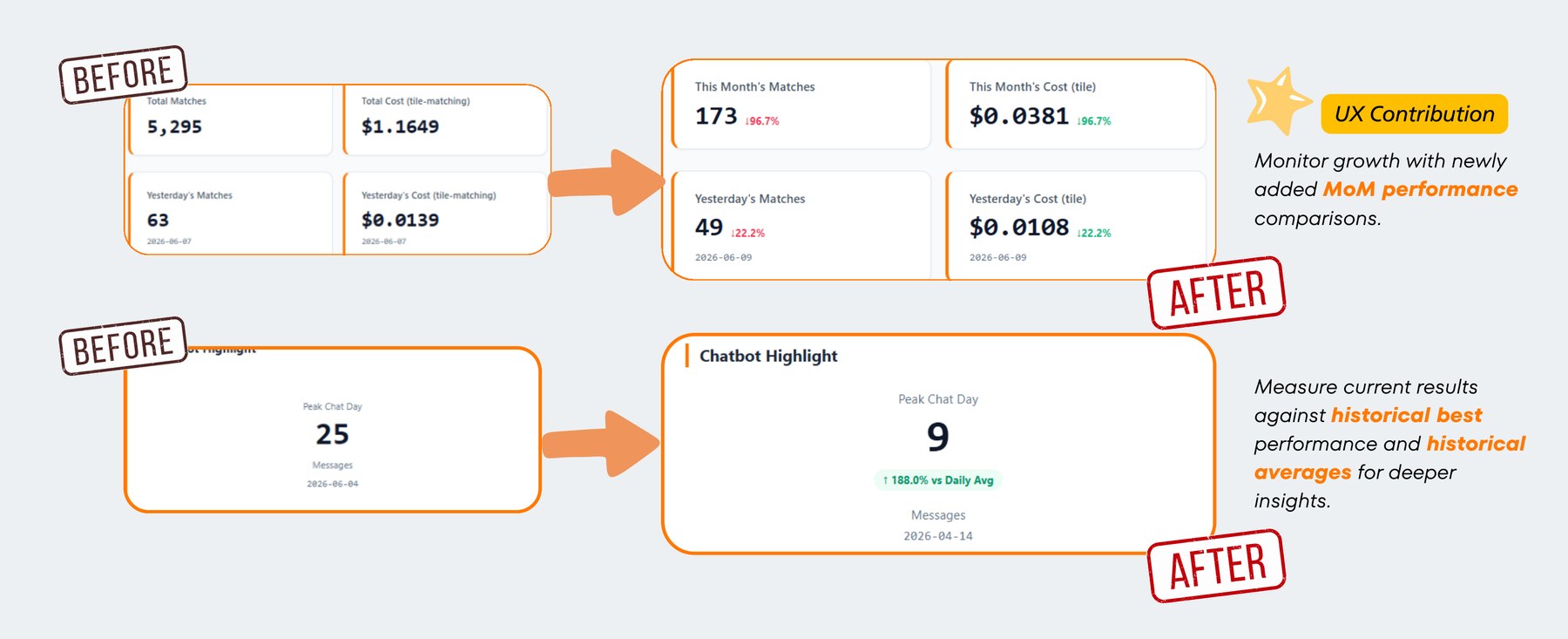Click the Before 'Yesterday's Matches' value 63

[x=158, y=221]
